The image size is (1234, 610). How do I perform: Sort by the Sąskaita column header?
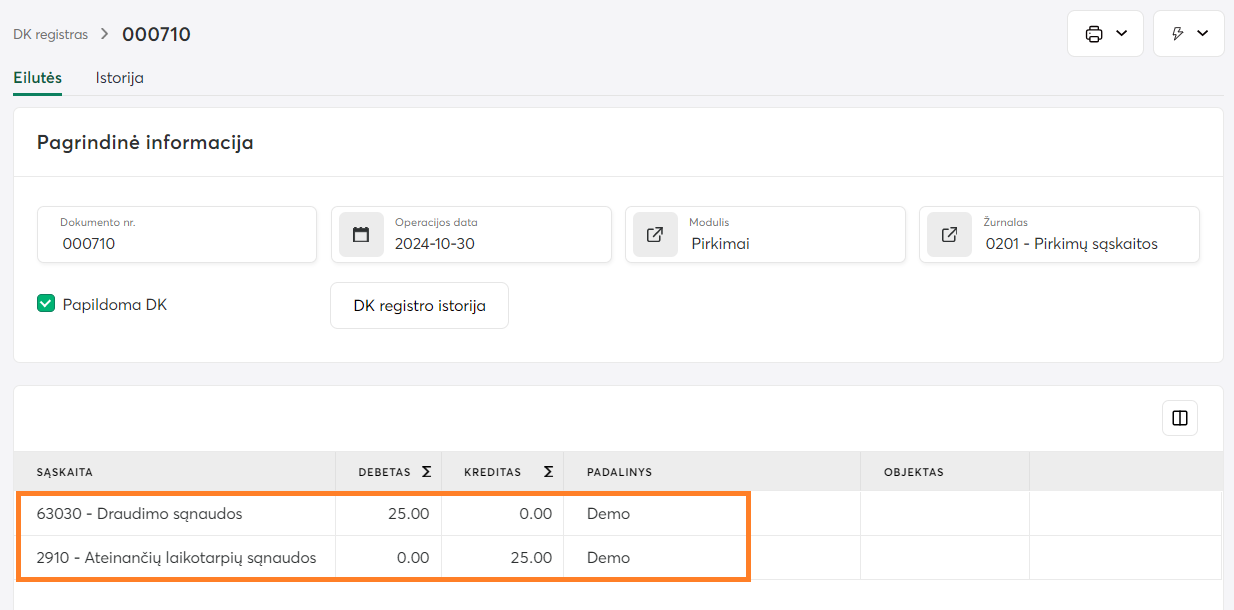click(x=65, y=472)
